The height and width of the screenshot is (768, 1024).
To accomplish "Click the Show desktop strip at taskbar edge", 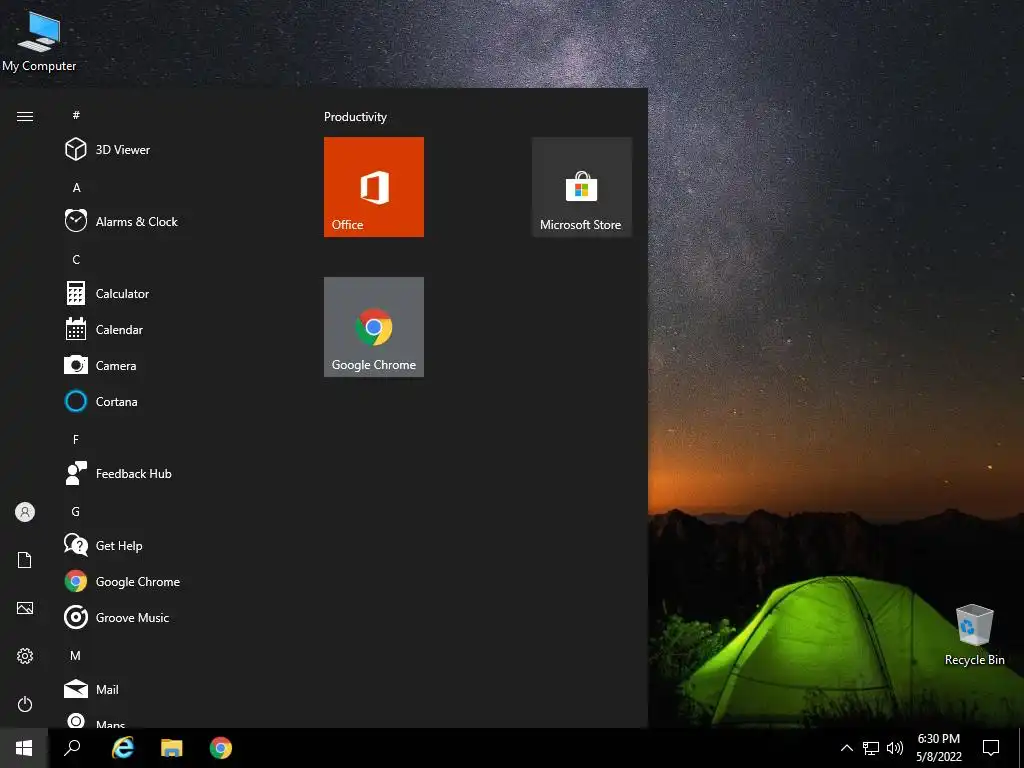I will [1021, 748].
